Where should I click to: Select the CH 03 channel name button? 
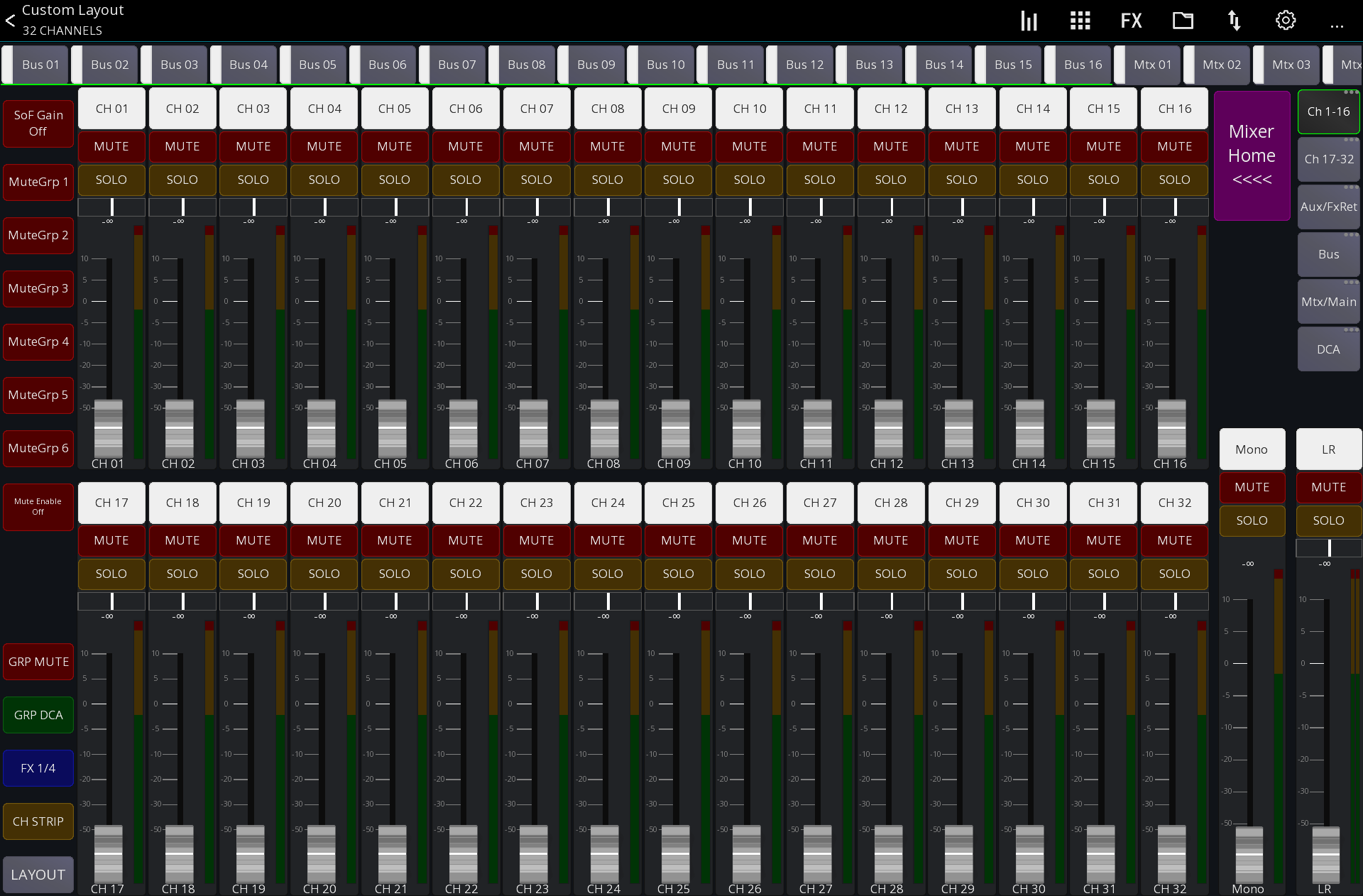click(x=253, y=109)
